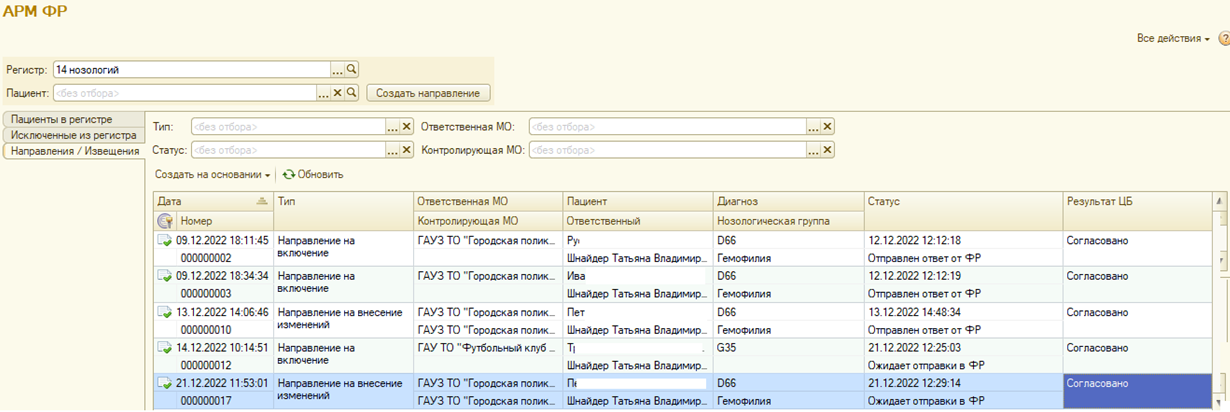Clear the Контролирующая МО filter

point(828,150)
